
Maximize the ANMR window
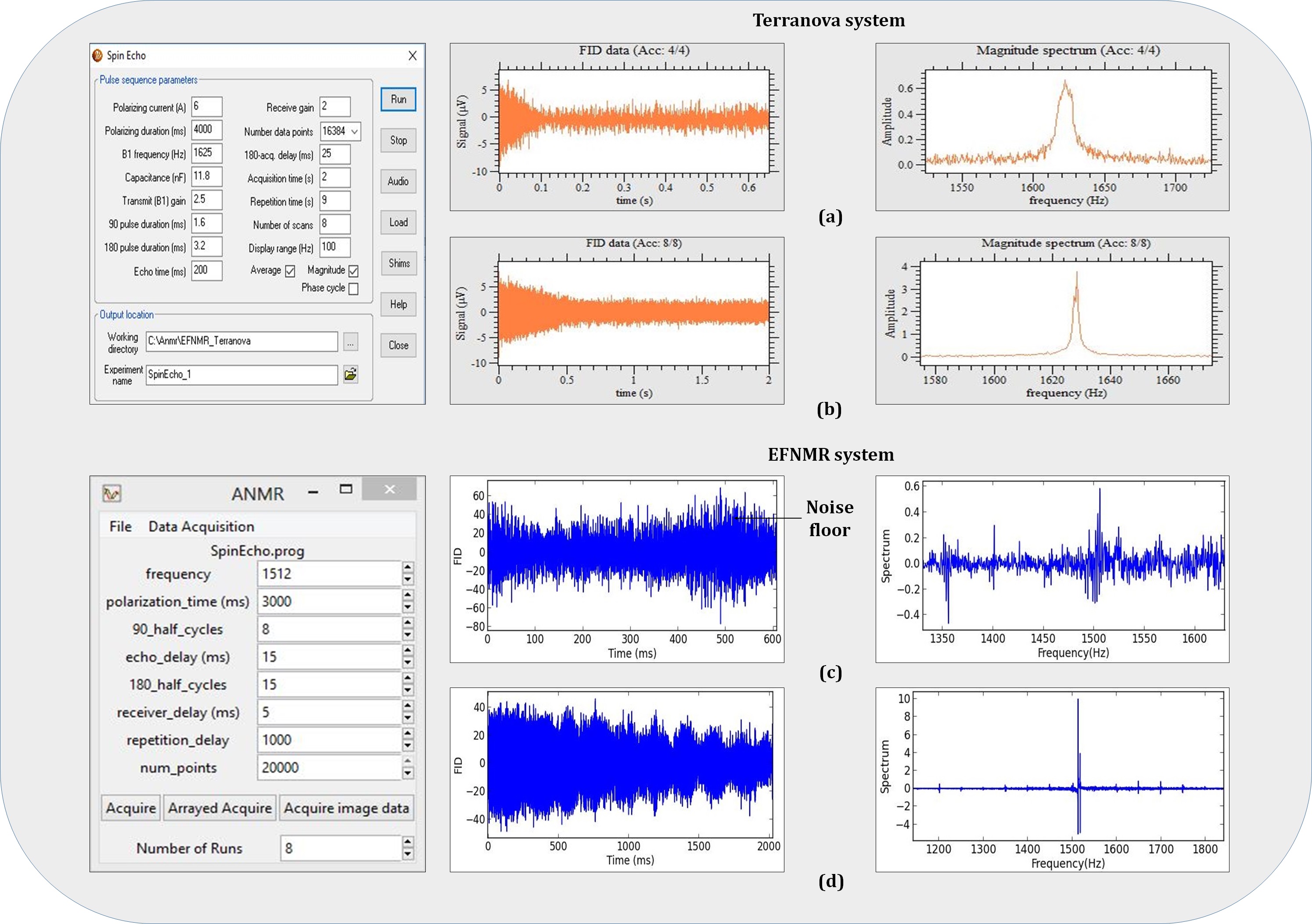click(346, 489)
